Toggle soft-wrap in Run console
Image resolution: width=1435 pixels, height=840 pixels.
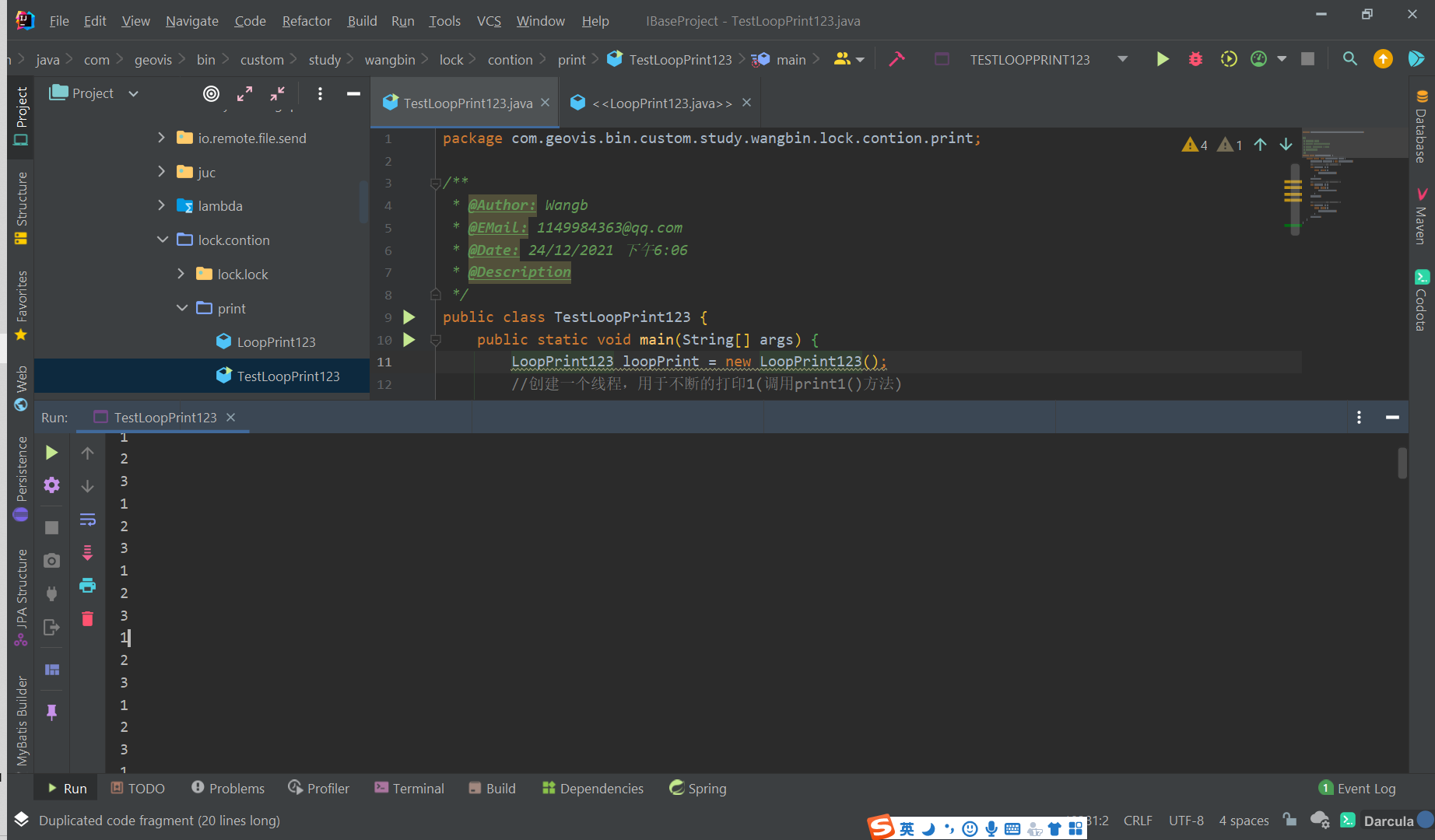pyautogui.click(x=87, y=519)
